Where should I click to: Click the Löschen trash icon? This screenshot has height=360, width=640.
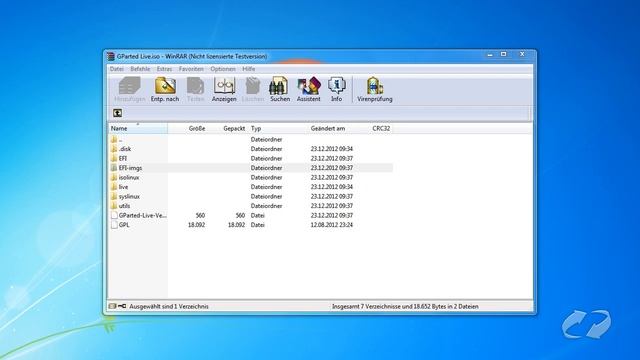pos(253,89)
